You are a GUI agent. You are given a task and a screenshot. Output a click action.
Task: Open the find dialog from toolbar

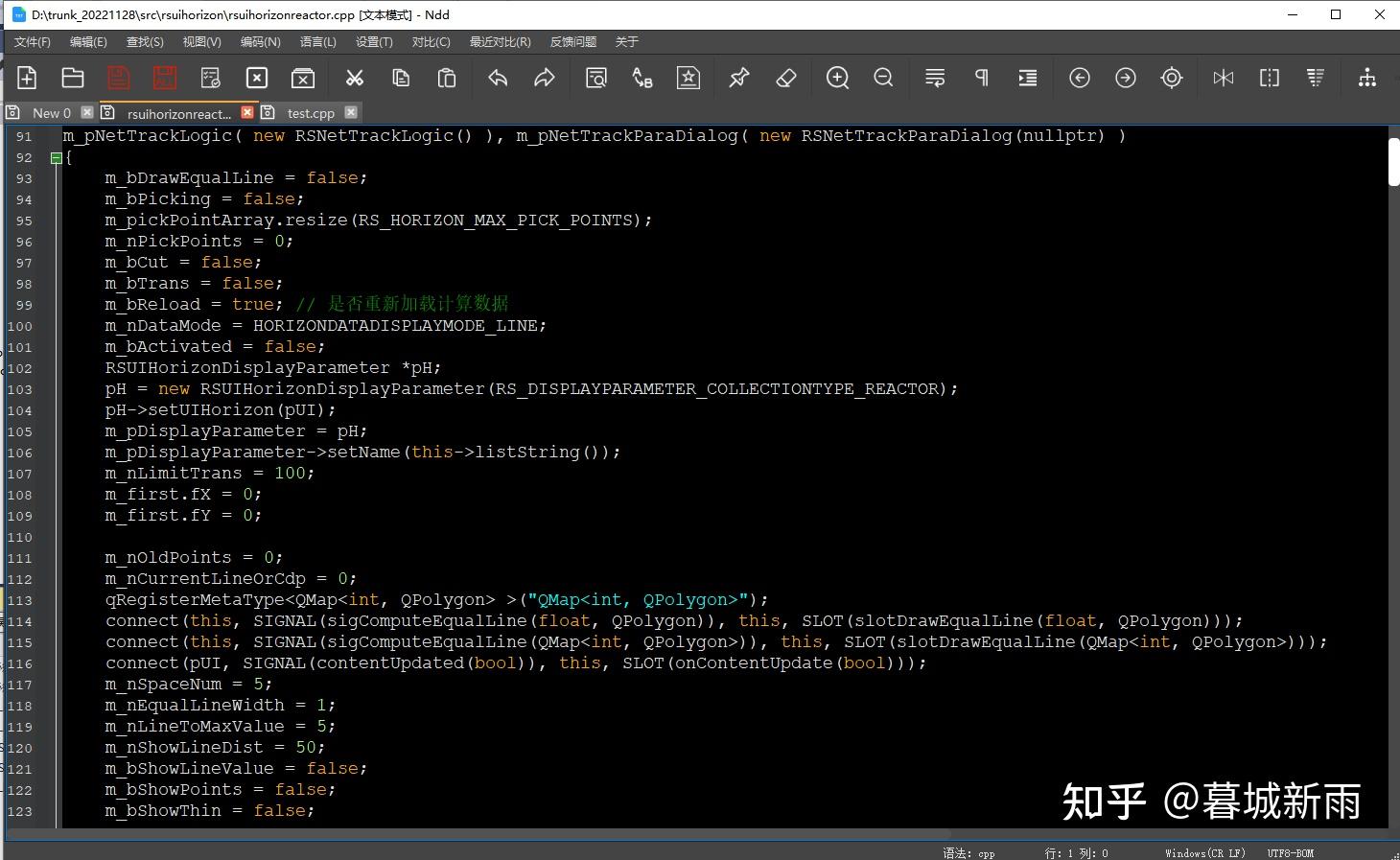click(596, 78)
